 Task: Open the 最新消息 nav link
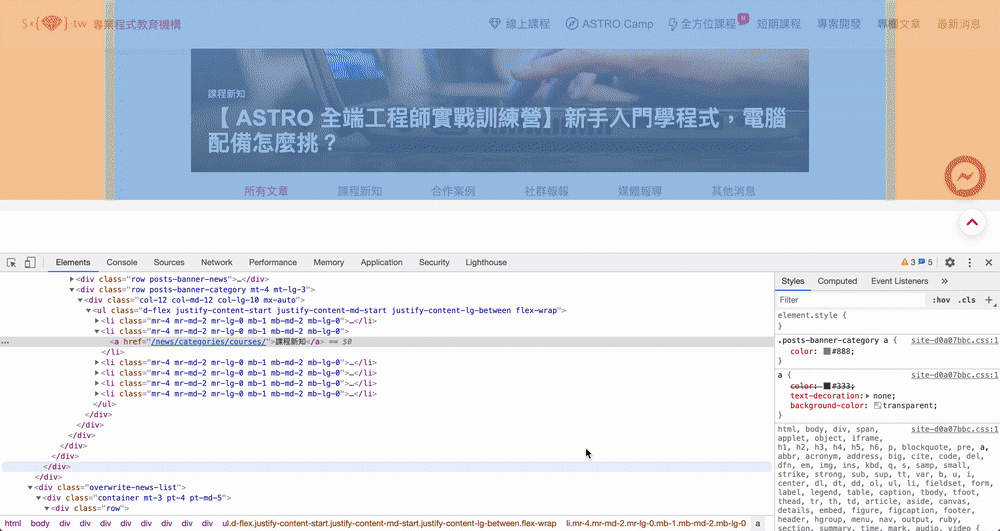click(959, 24)
